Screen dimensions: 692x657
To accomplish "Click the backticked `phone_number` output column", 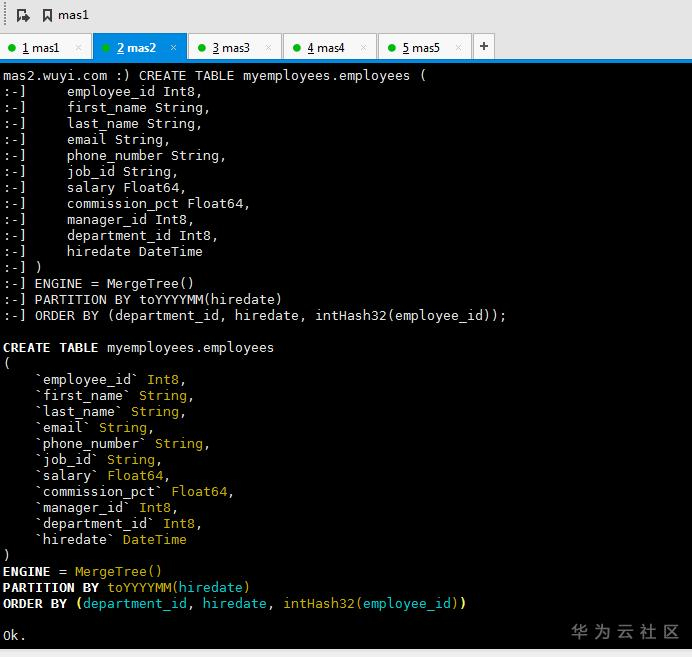I will tap(90, 443).
